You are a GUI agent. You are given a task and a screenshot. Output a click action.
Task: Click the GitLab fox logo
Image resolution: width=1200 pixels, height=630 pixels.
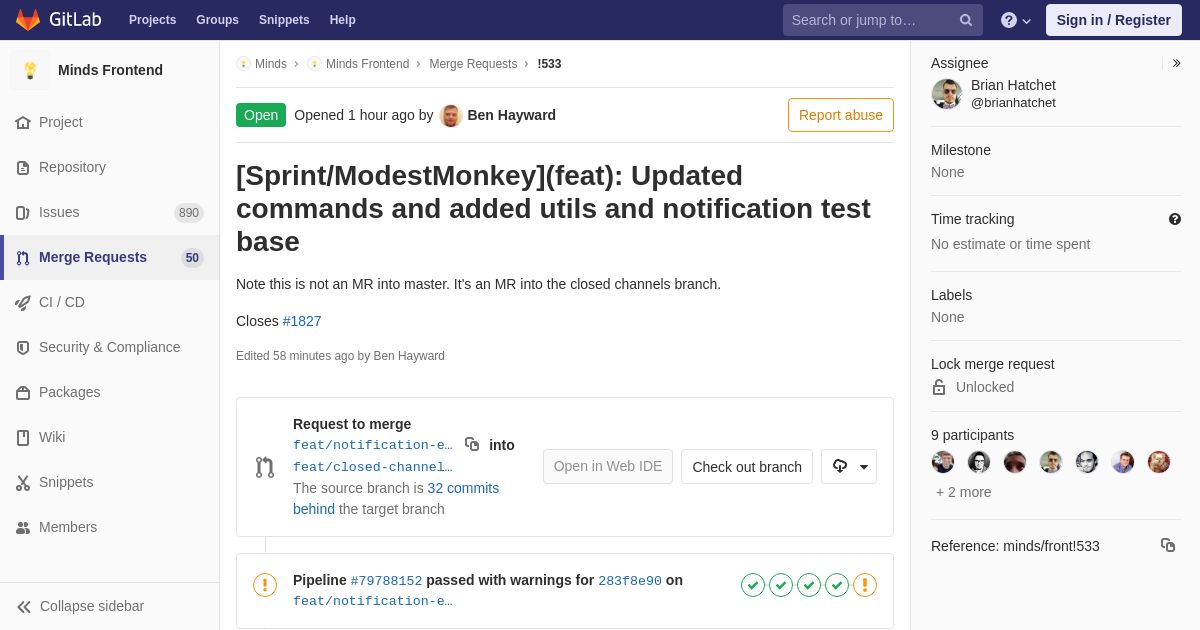coord(28,20)
